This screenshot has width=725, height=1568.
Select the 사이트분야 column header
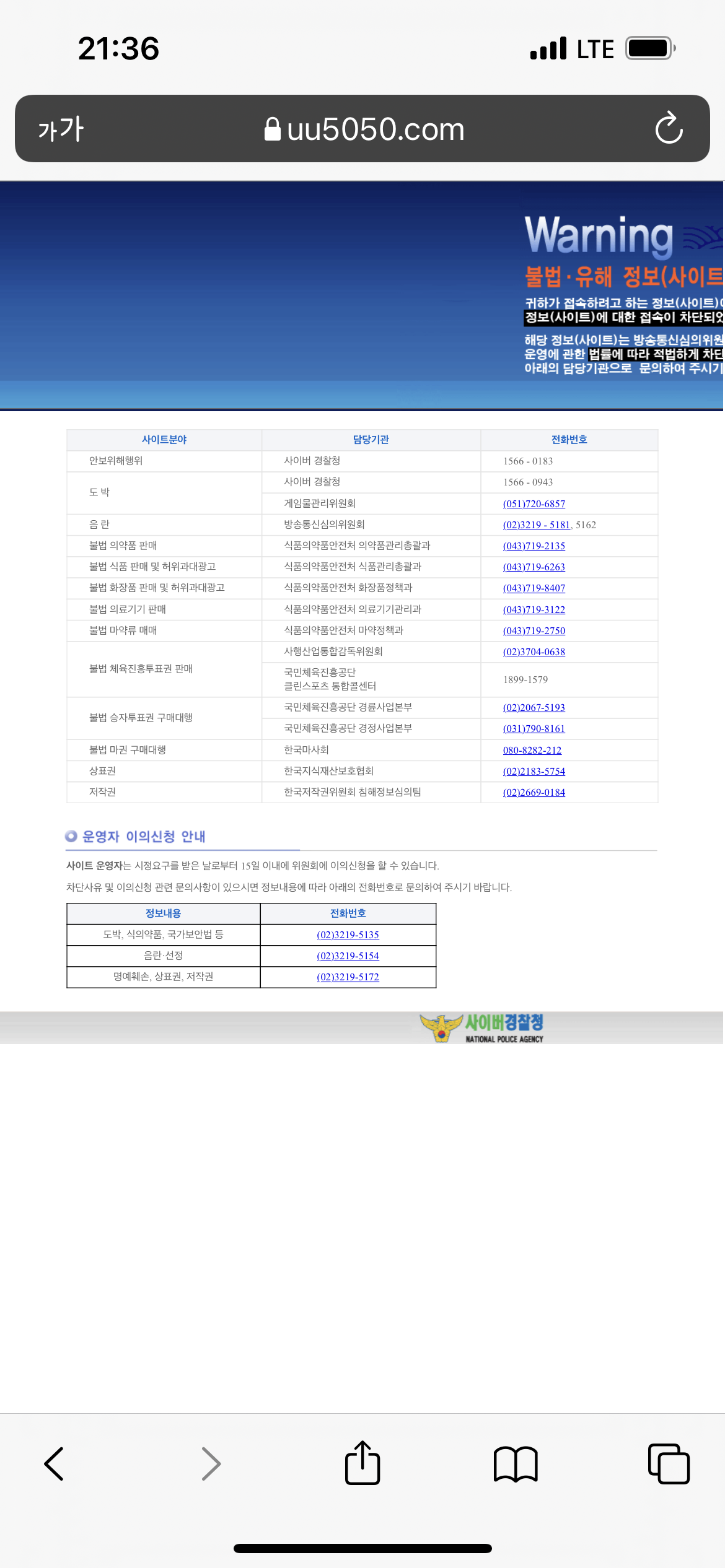point(164,440)
